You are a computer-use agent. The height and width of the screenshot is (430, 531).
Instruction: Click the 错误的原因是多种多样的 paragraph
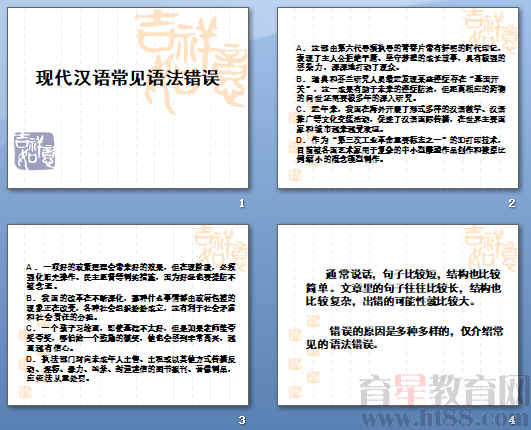click(x=405, y=337)
